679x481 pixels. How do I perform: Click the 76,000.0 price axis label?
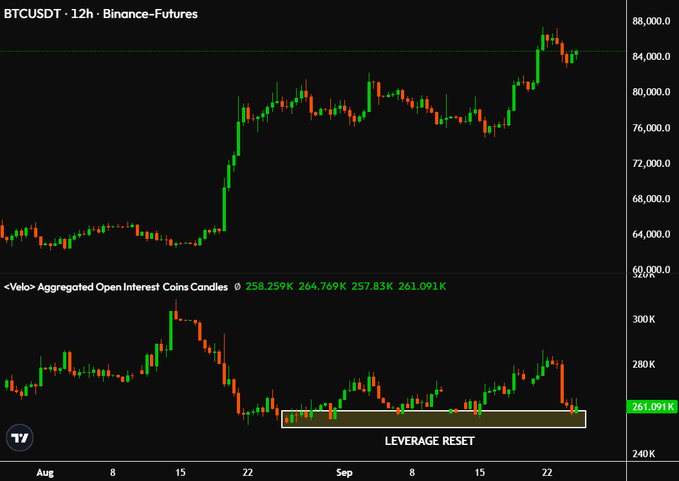pyautogui.click(x=651, y=128)
